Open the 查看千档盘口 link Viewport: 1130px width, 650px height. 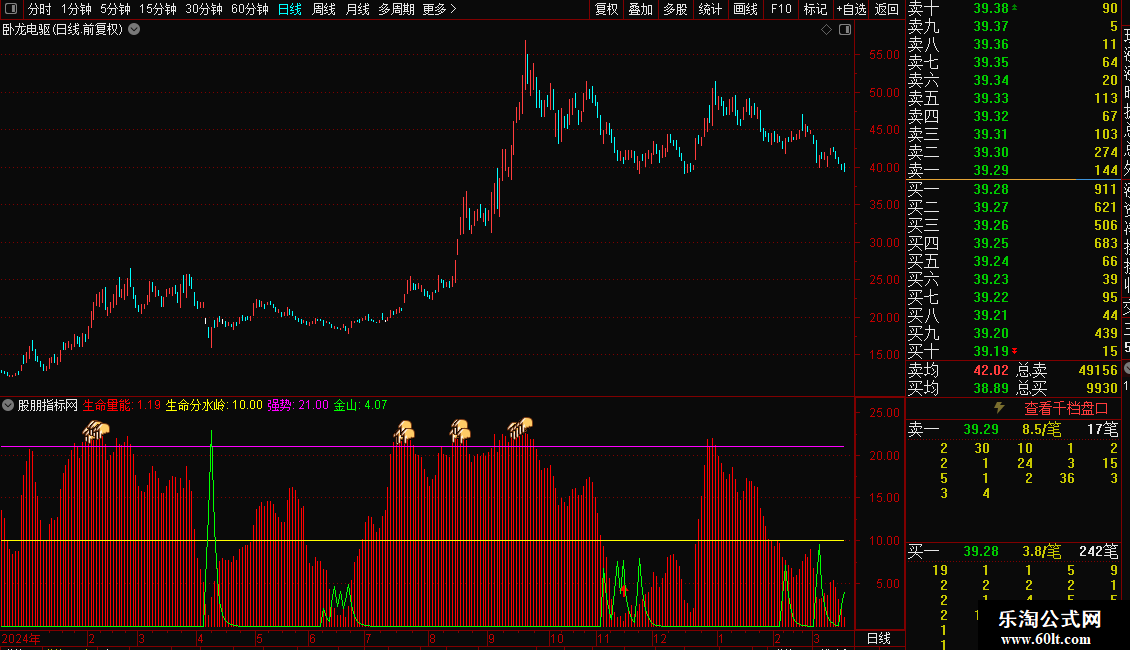pyautogui.click(x=1066, y=408)
